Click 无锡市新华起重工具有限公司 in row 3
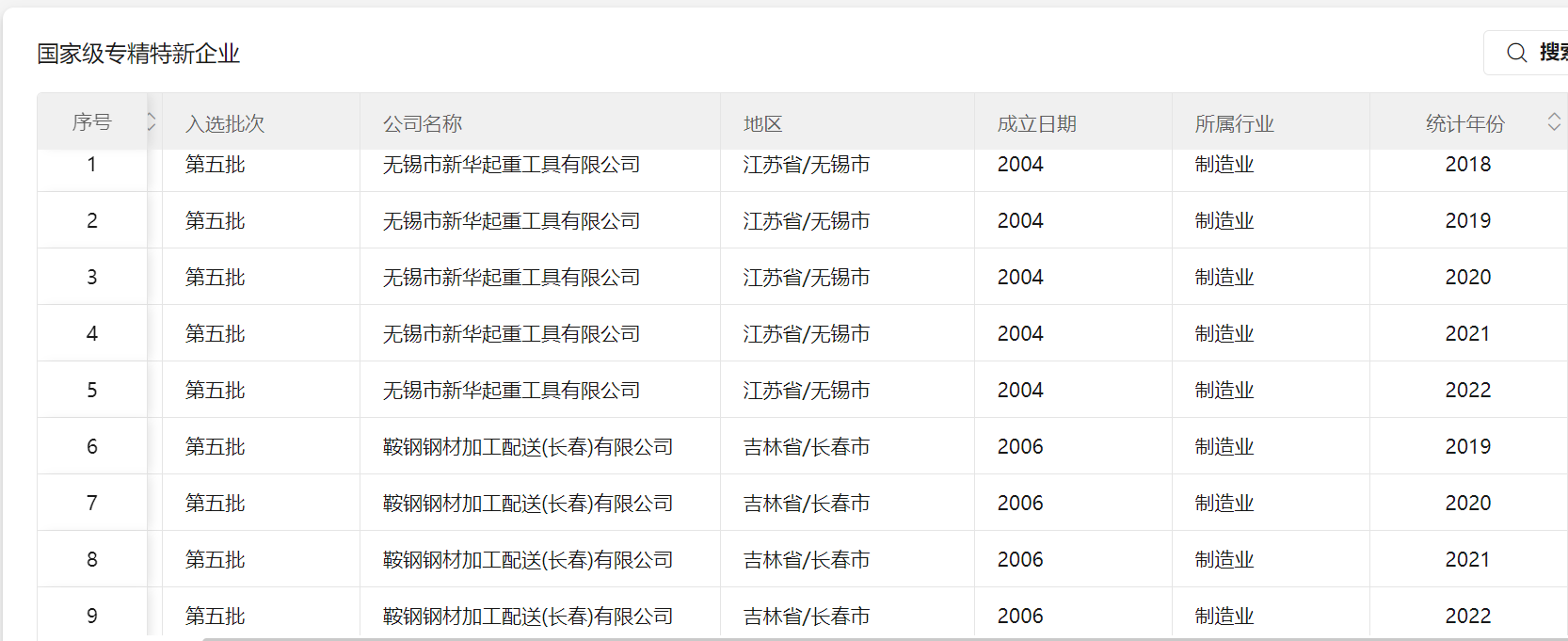 [x=512, y=277]
